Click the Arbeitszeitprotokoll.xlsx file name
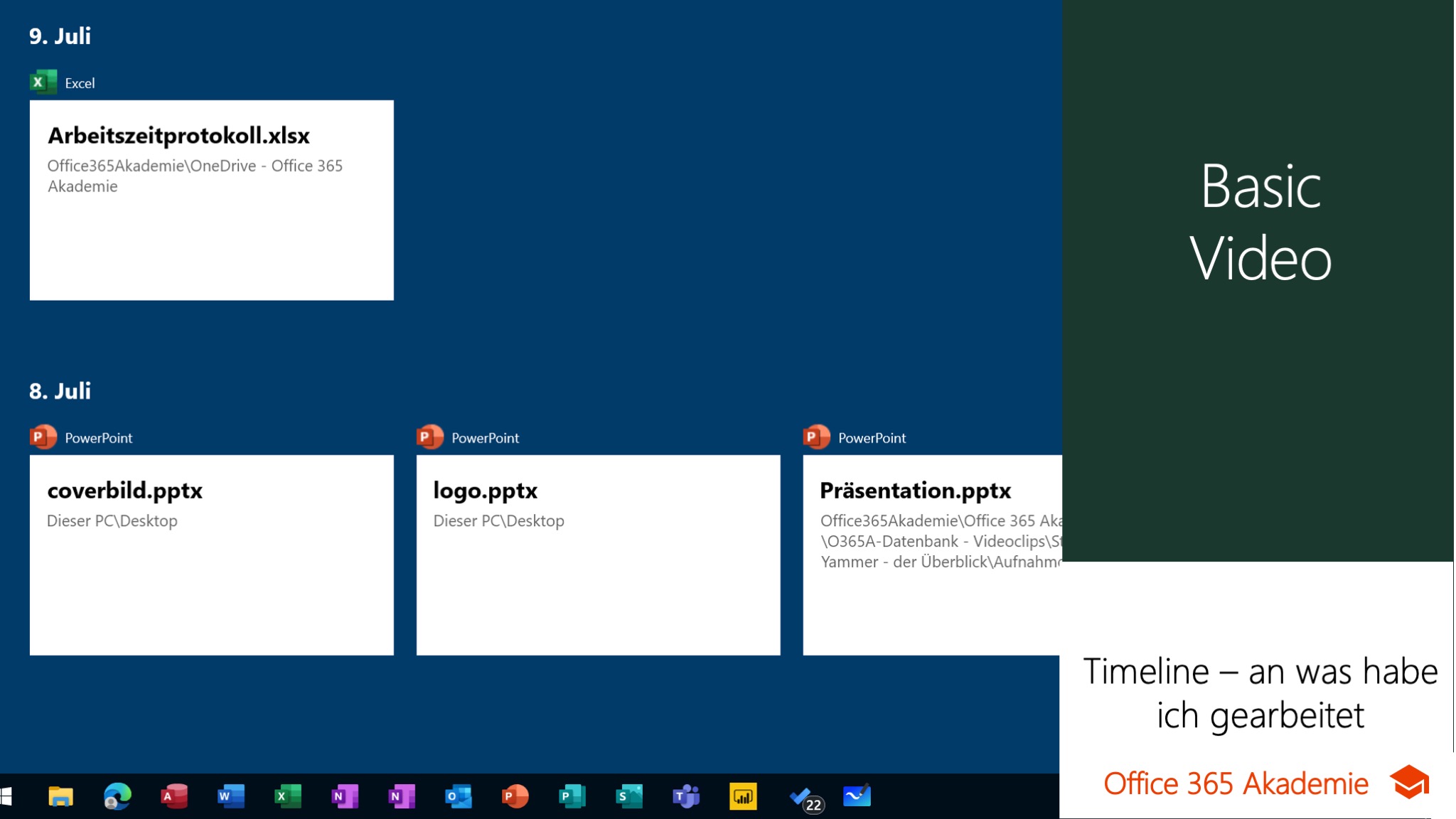The height and width of the screenshot is (819, 1456). tap(179, 135)
